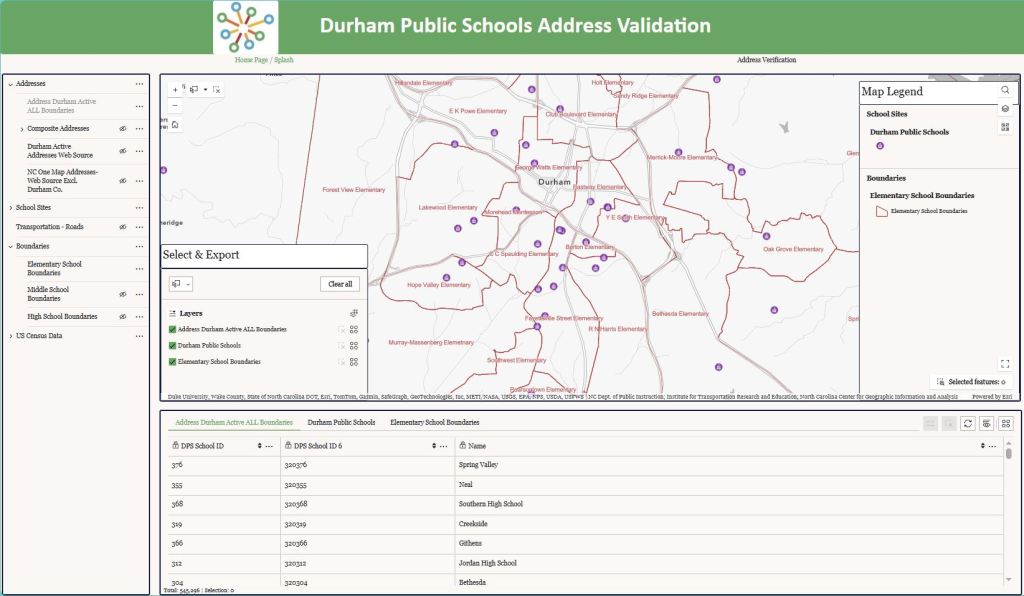Switch to Elementary School Boundaries table tab
The height and width of the screenshot is (596, 1024).
point(434,423)
